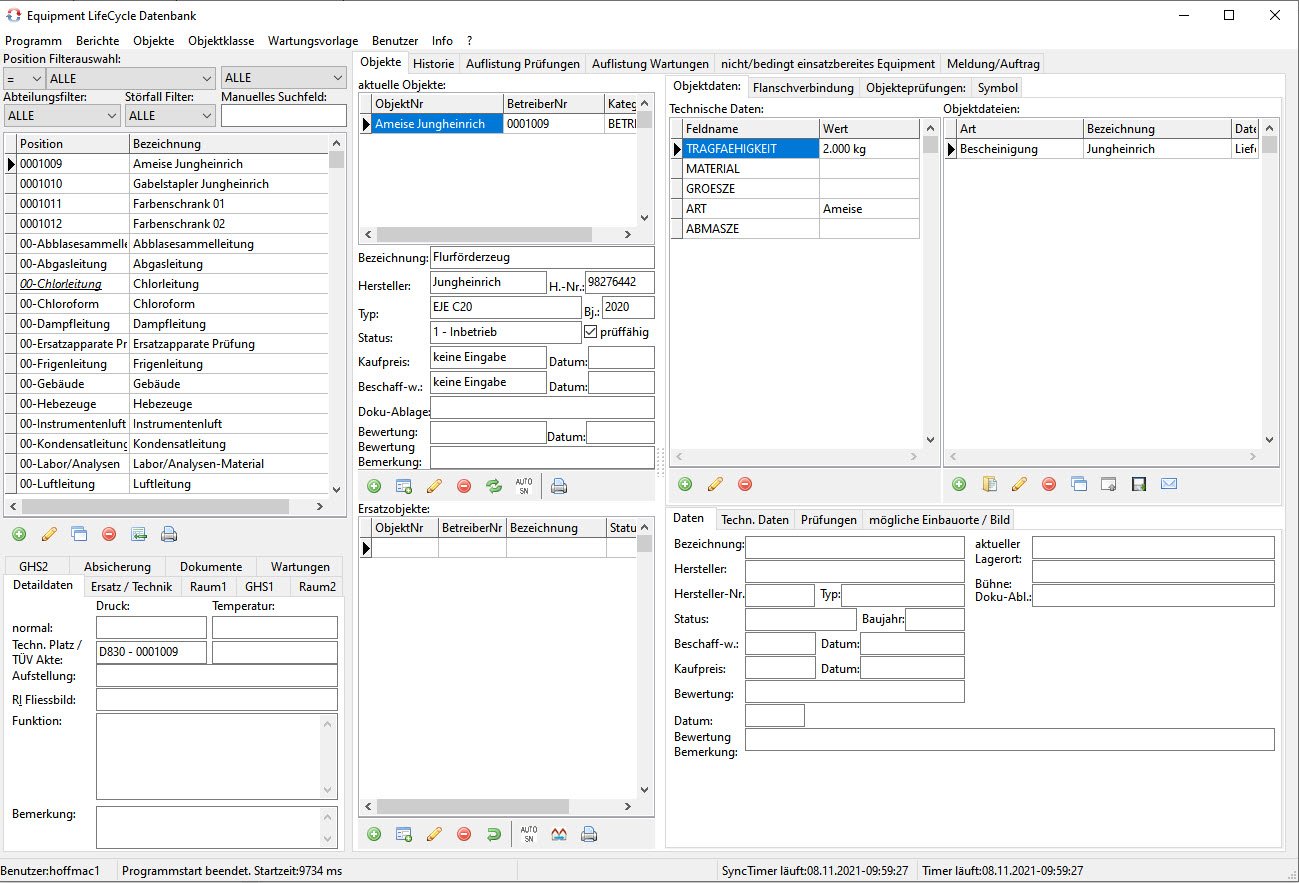Switch to the Auflistung Prüfungen tab
The image size is (1299, 883).
522,64
